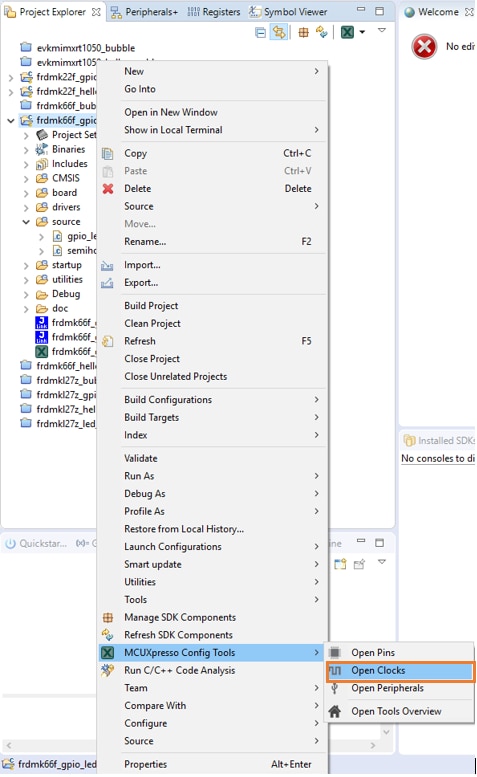The height and width of the screenshot is (777, 477).
Task: Click Copy in the context menu
Action: [x=212, y=154]
